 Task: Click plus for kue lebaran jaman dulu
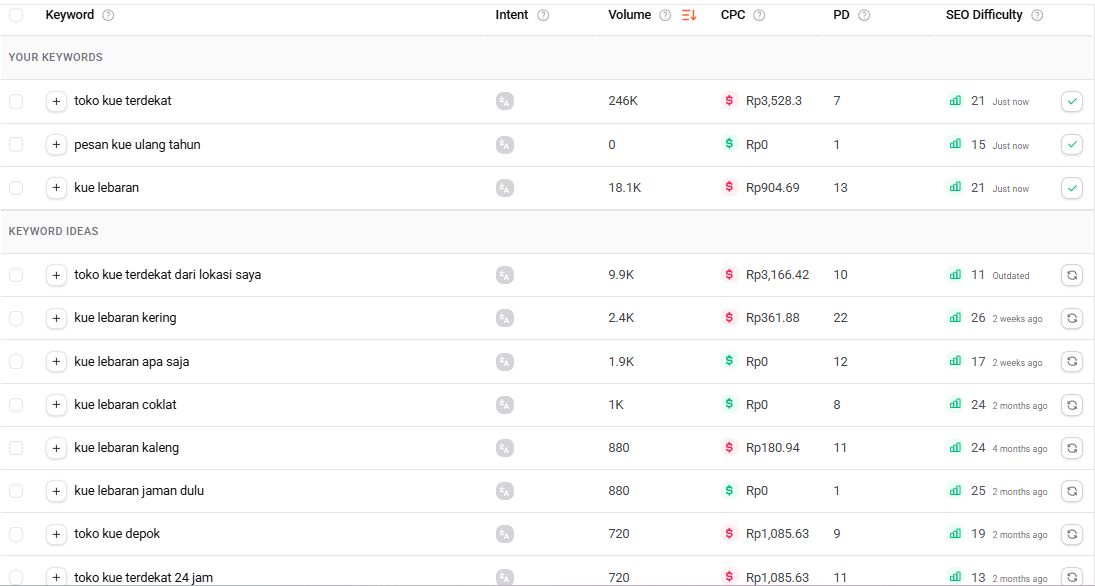click(57, 491)
